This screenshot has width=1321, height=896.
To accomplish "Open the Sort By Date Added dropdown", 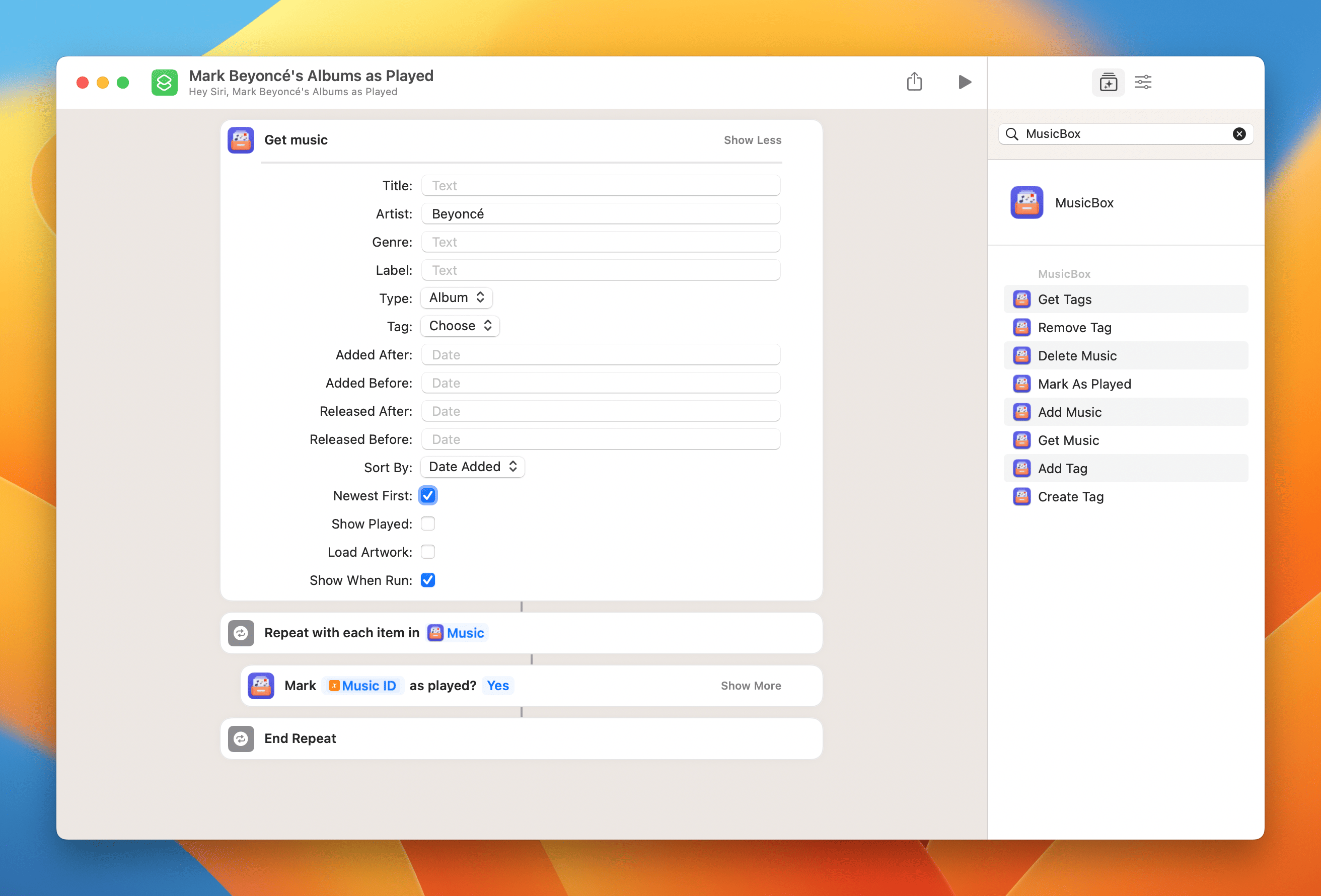I will [x=472, y=467].
